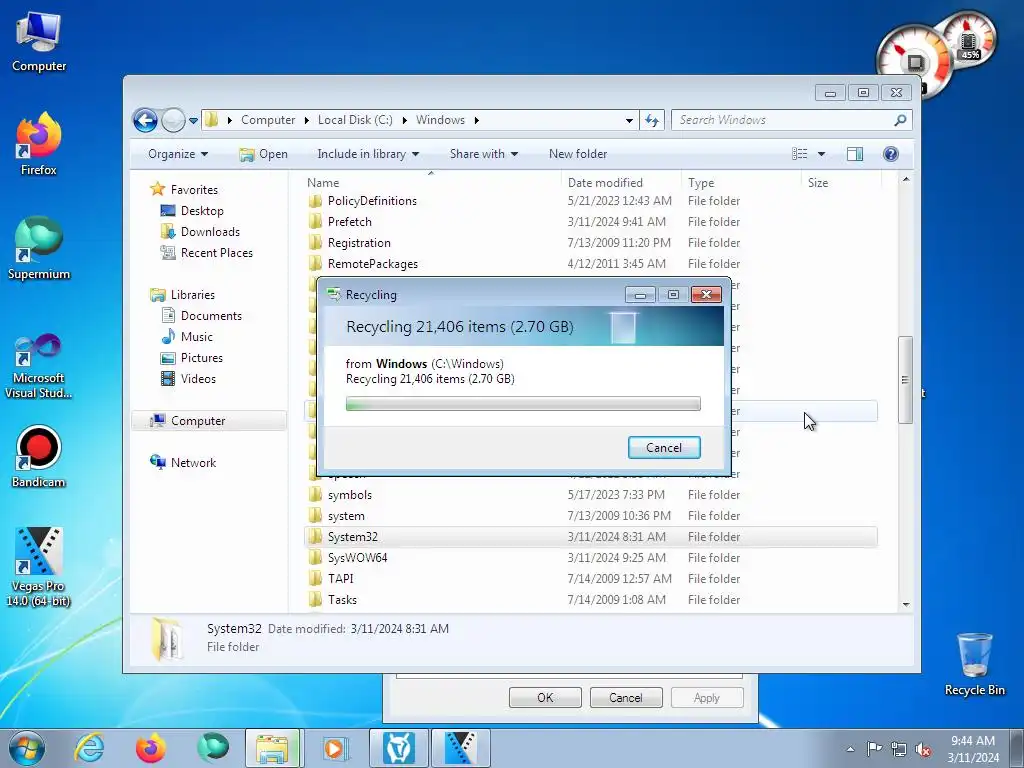
Task: Click Local Disk (C:) in breadcrumb
Action: 355,120
